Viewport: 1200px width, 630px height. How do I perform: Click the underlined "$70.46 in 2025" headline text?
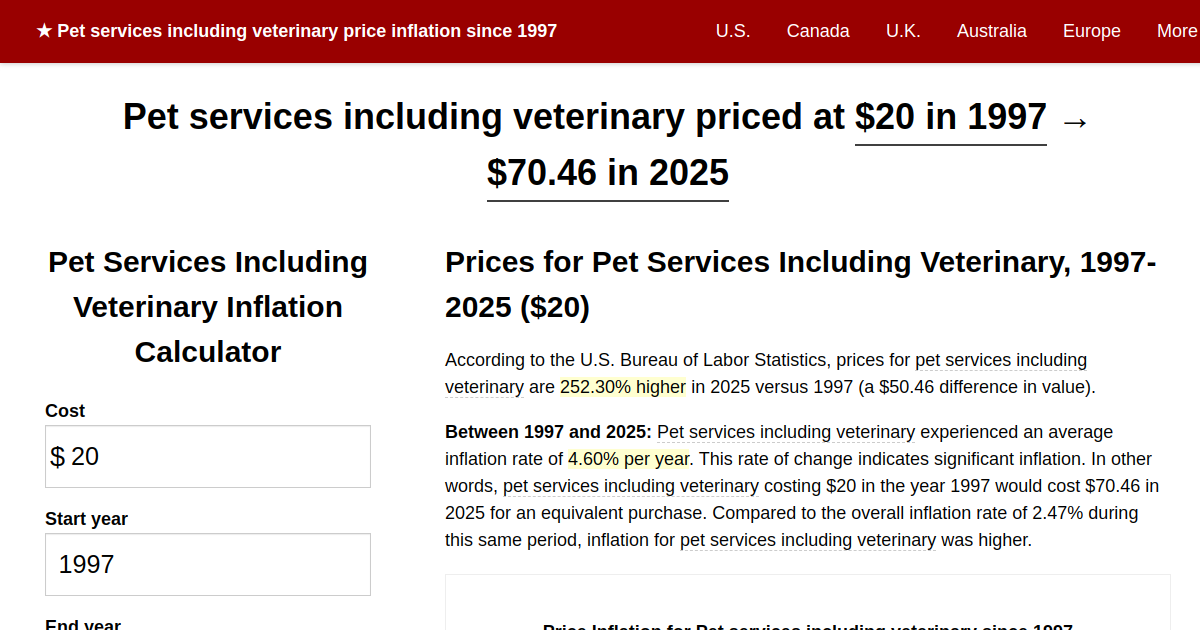tap(608, 173)
